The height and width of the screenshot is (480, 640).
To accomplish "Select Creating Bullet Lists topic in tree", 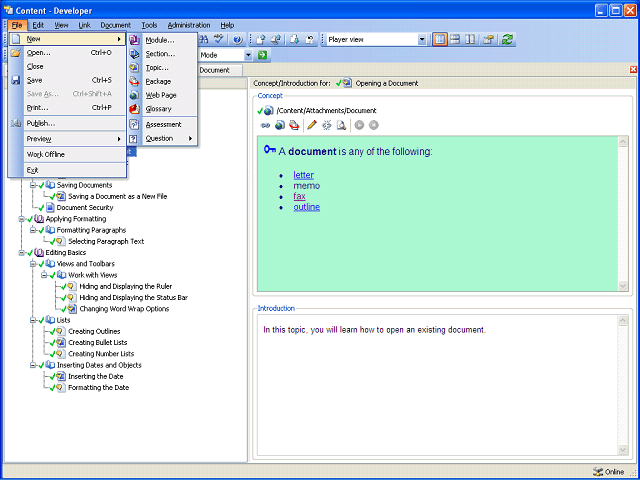I will click(x=98, y=342).
